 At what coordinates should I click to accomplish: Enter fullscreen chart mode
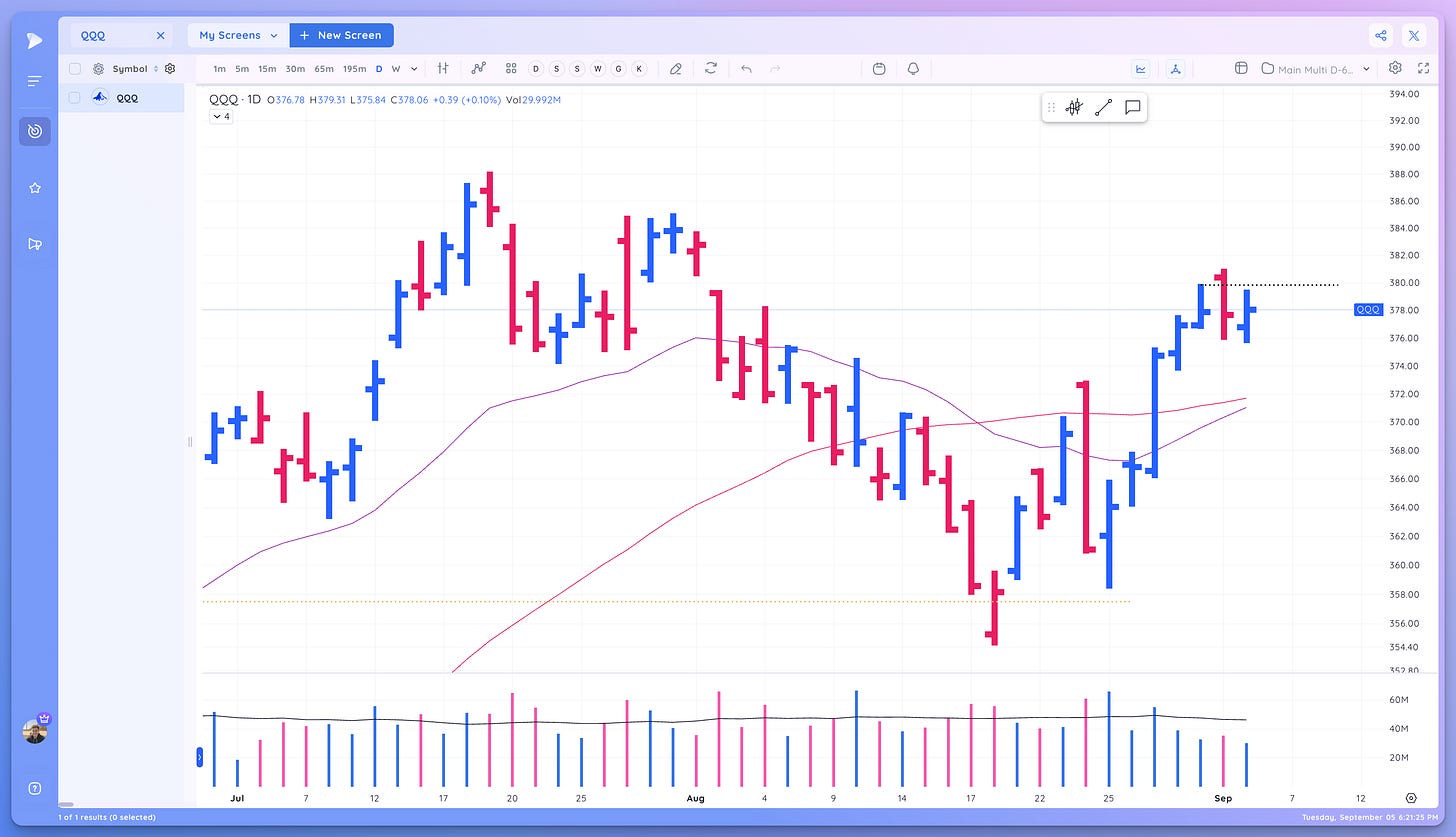pos(1424,68)
